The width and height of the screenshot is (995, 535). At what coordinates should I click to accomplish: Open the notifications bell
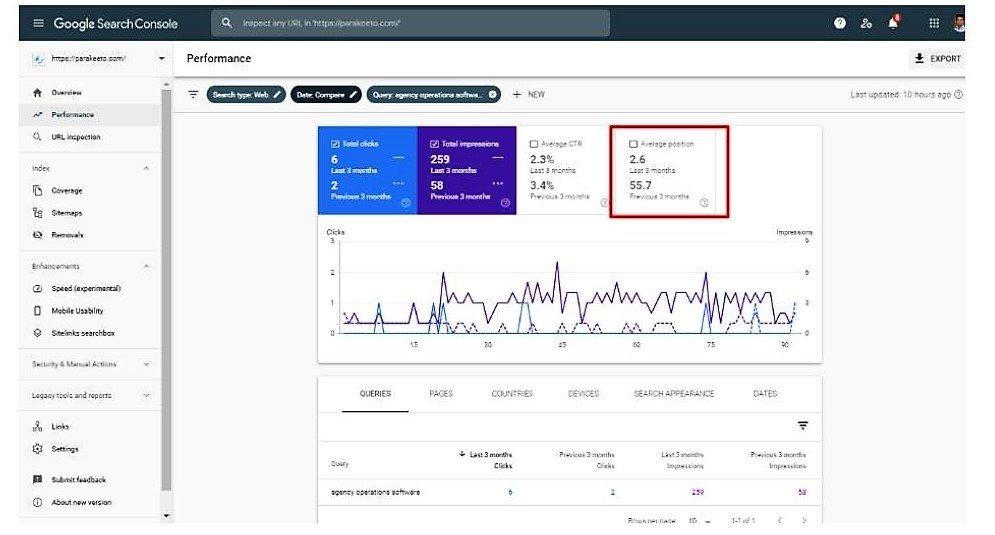click(x=893, y=23)
